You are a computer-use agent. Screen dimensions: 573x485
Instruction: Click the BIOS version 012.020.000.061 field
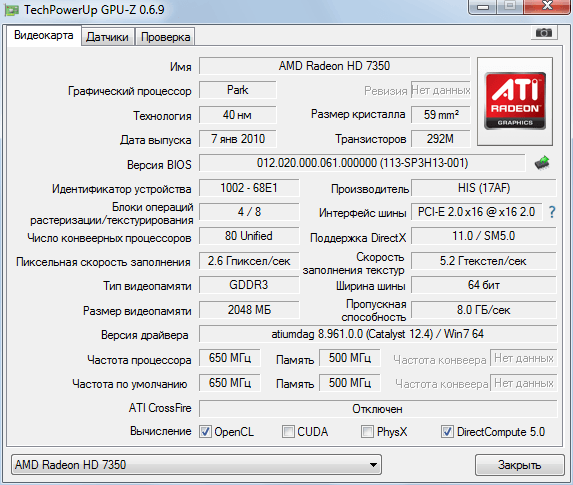click(362, 163)
